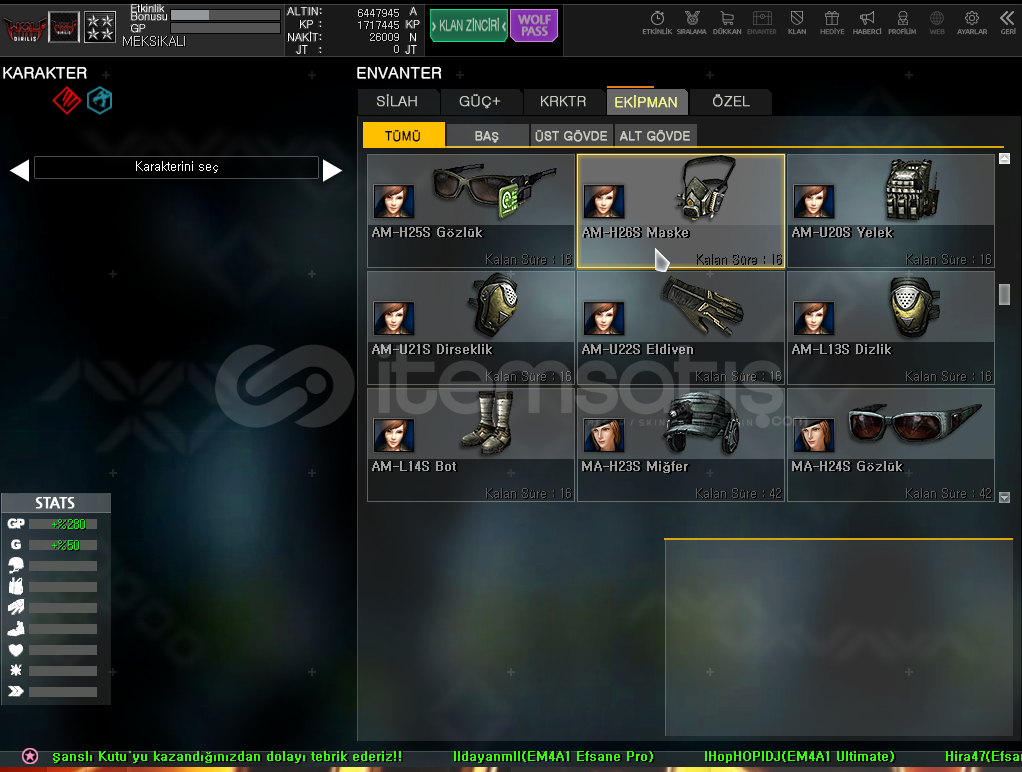Screen dimensions: 1022x772
Task: Click the player name 'MEKSİKALI'
Action: [x=154, y=41]
